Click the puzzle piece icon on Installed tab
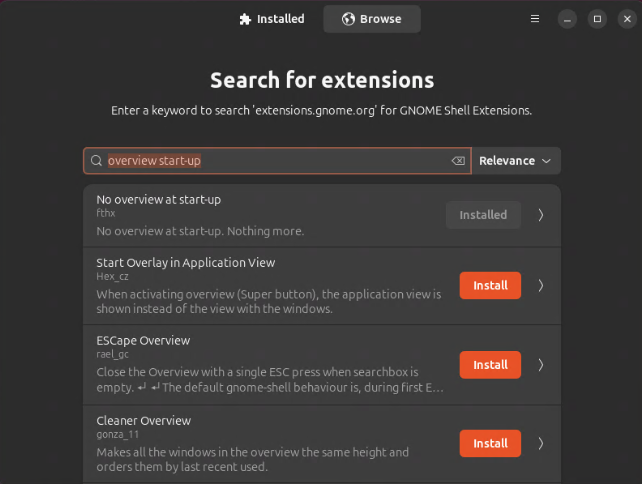 (x=245, y=19)
